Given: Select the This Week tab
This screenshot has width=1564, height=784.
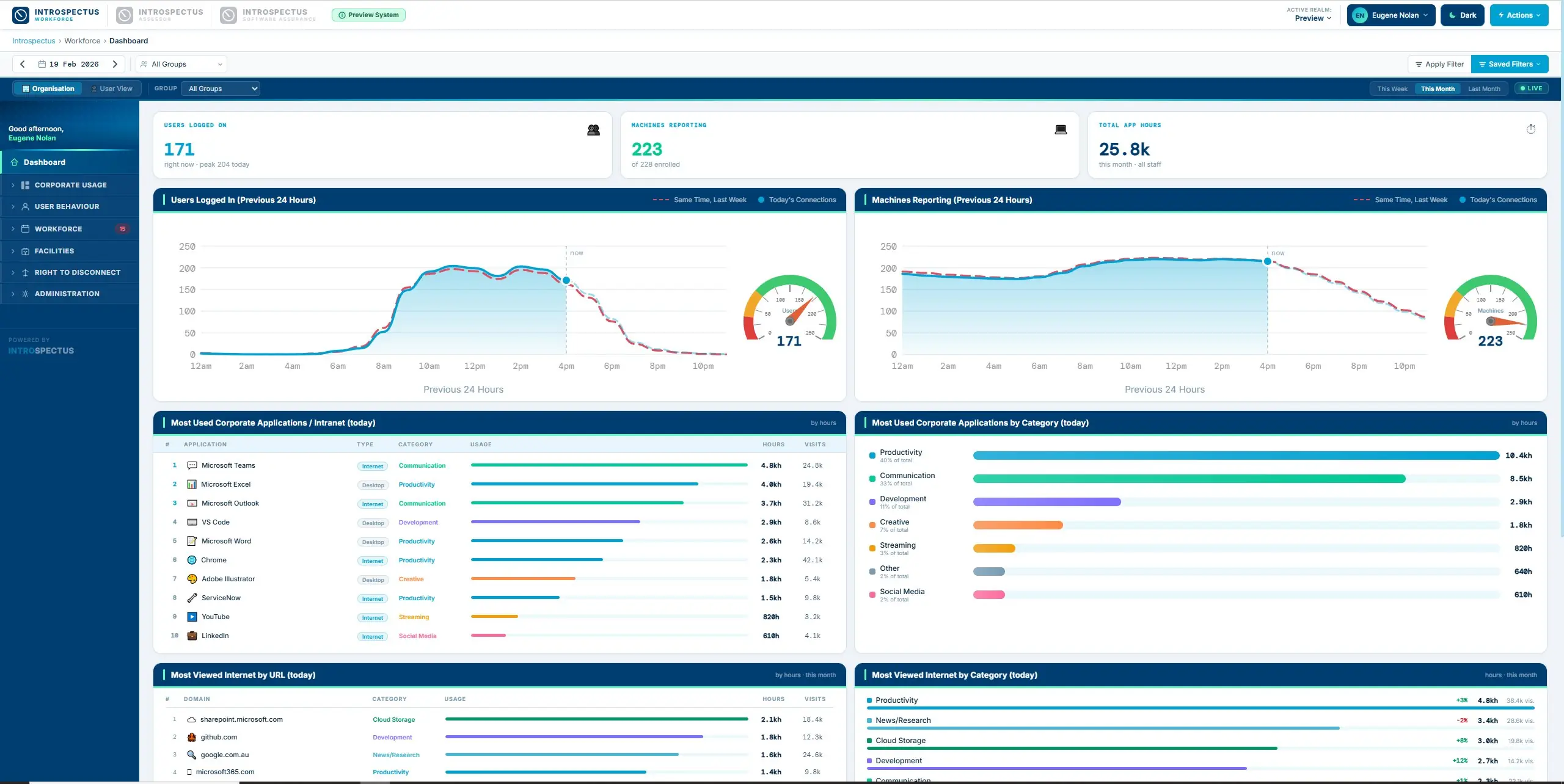Looking at the screenshot, I should pos(1392,89).
